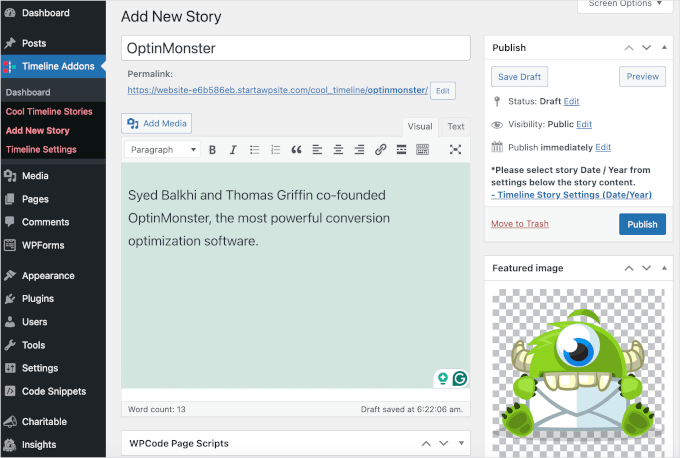Publish the story

[642, 224]
